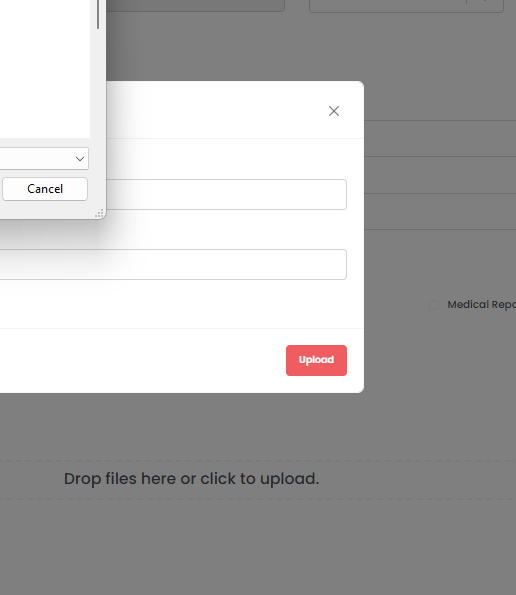
Task: Close the upload modal with the X icon
Action: pyautogui.click(x=334, y=111)
